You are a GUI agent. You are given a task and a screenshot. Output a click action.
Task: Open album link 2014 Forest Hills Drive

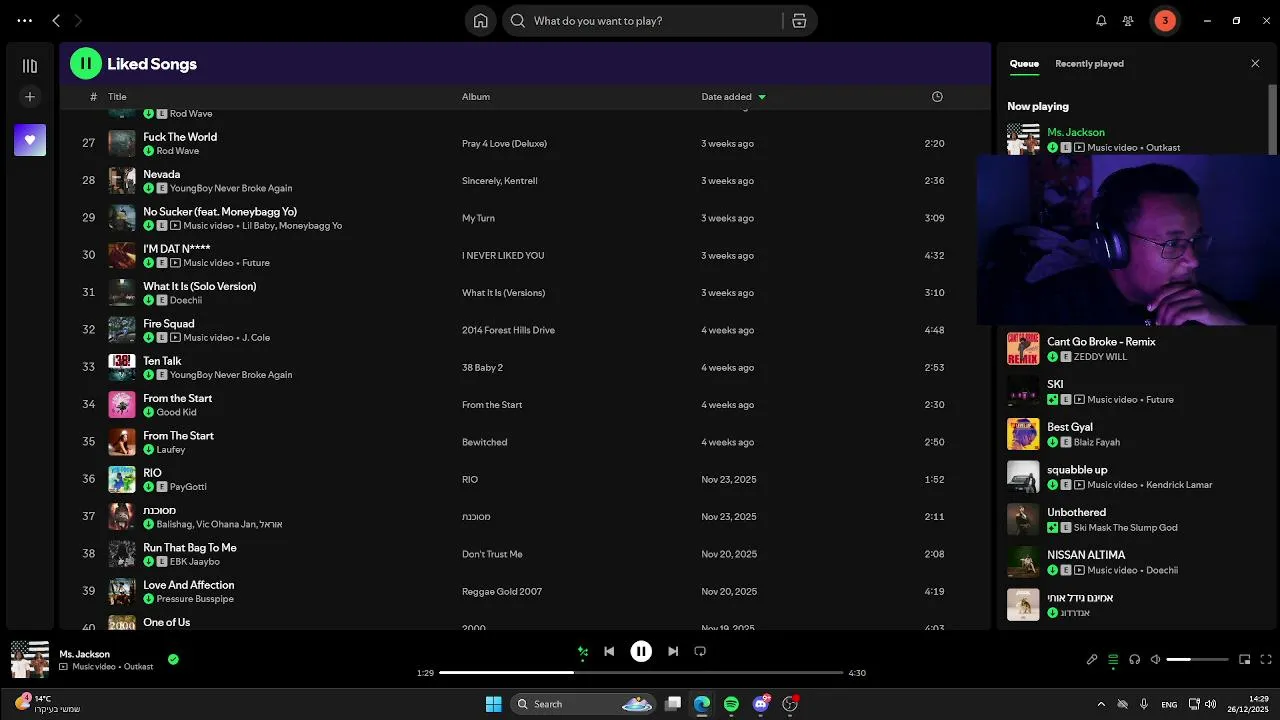coord(508,330)
